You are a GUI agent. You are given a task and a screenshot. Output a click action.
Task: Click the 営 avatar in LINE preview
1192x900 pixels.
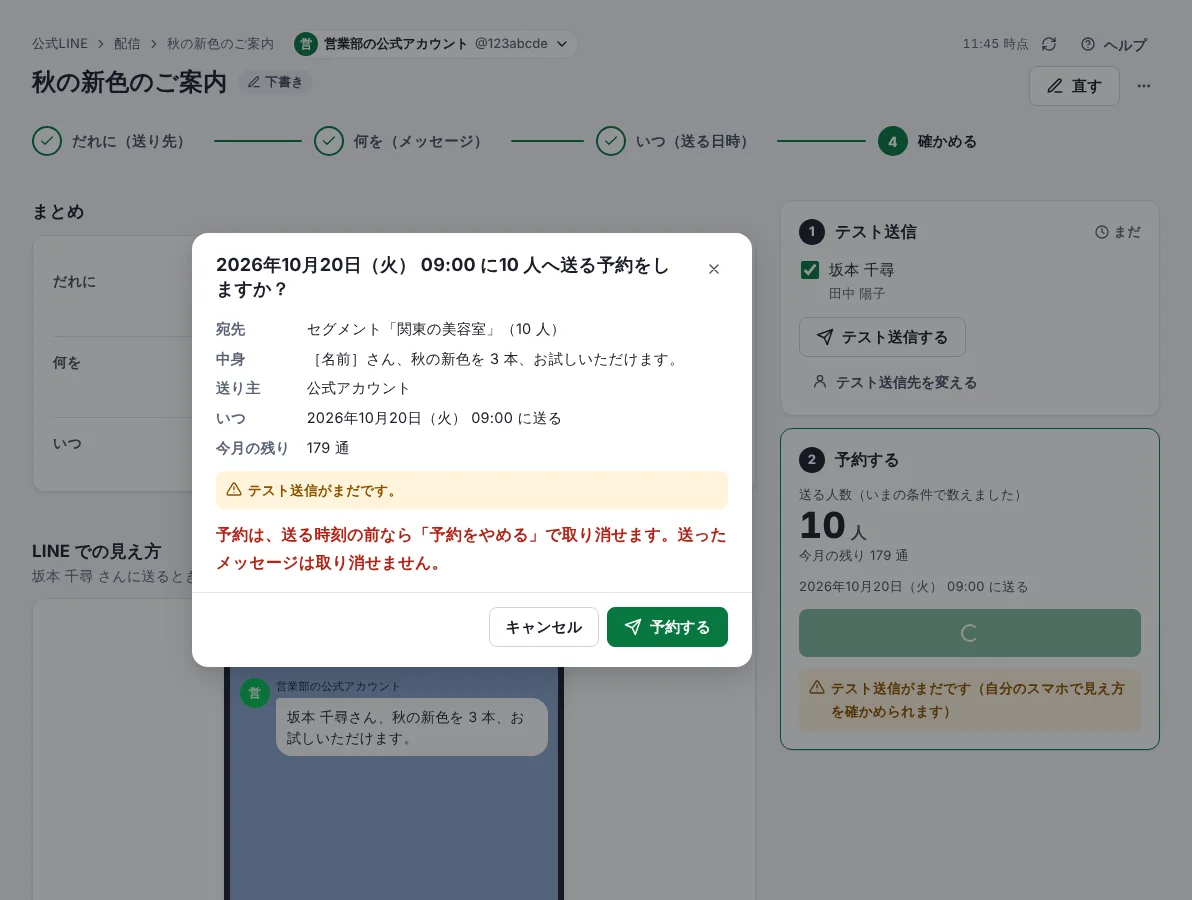tap(255, 692)
